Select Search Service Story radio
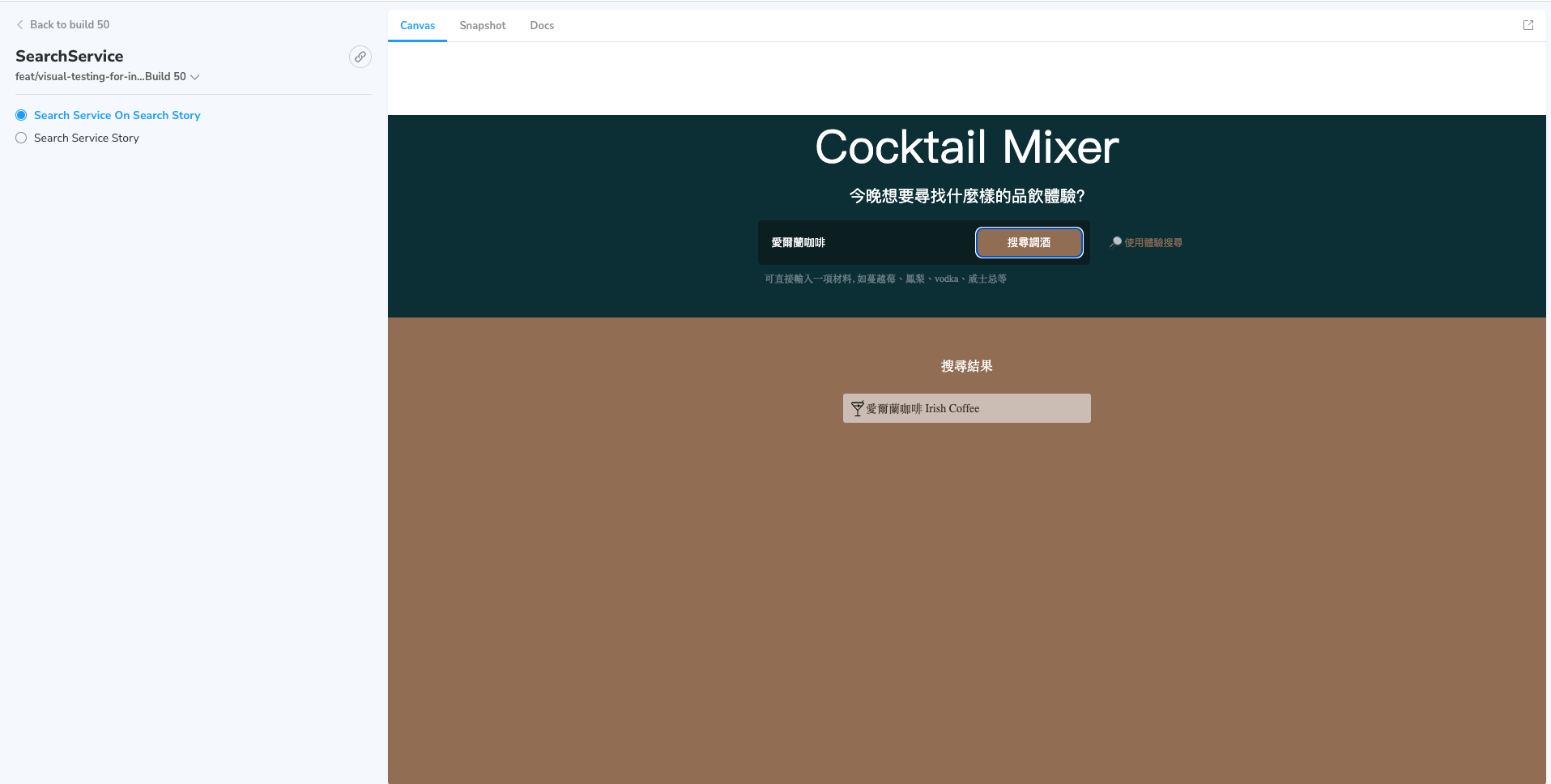This screenshot has width=1551, height=784. [21, 138]
